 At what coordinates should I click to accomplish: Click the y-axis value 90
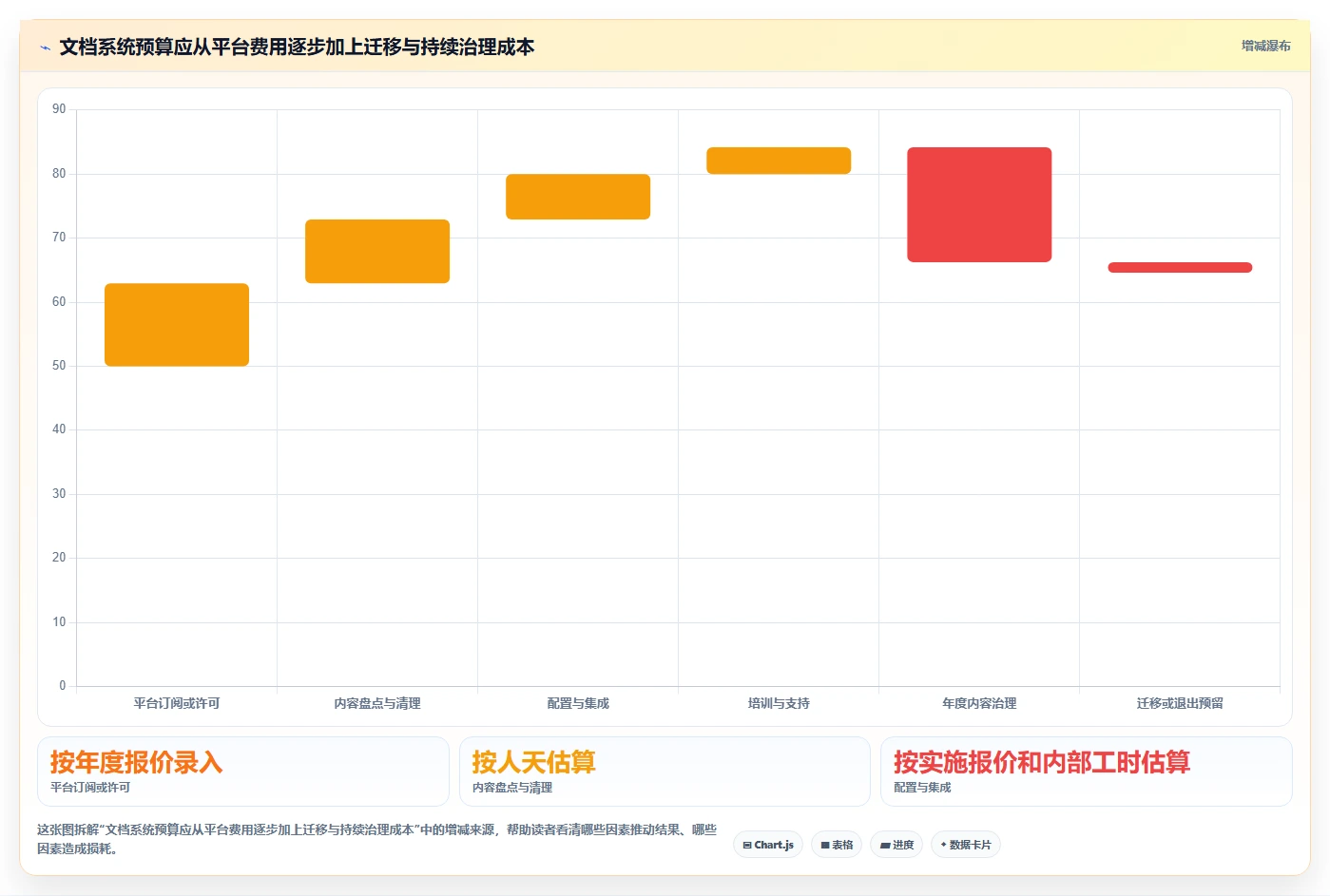(59, 109)
